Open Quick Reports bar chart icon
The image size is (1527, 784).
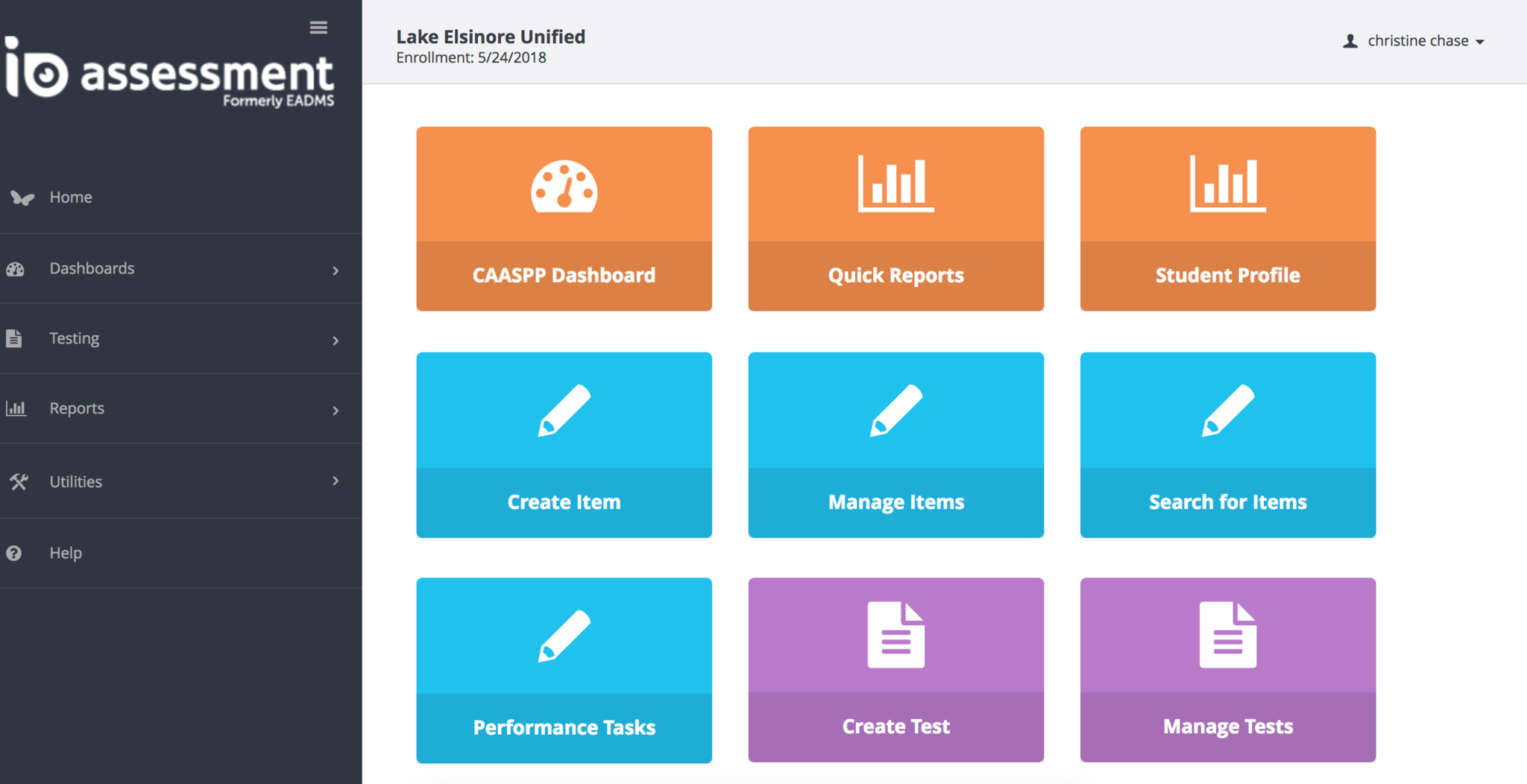click(x=895, y=184)
